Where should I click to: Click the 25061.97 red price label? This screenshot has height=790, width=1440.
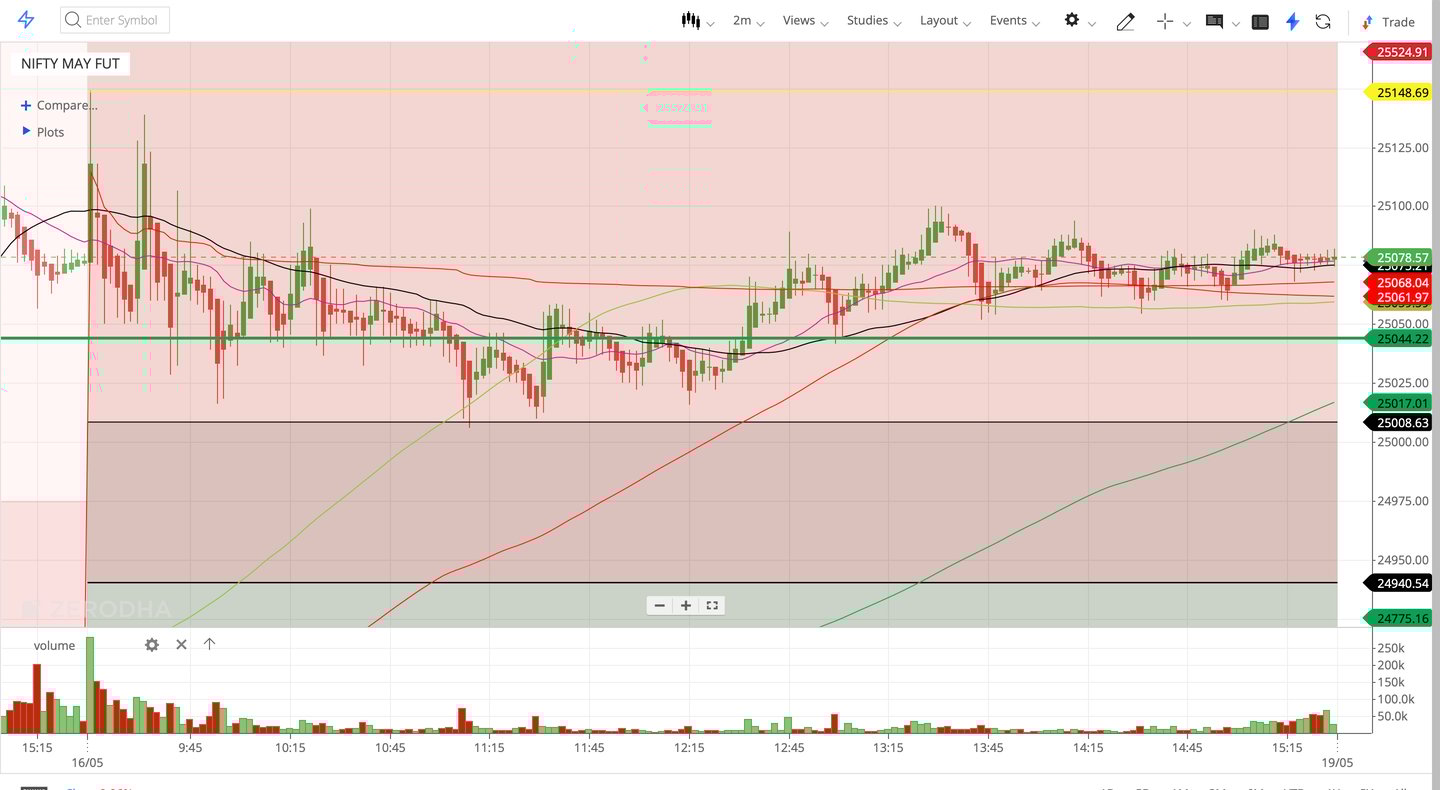1400,297
